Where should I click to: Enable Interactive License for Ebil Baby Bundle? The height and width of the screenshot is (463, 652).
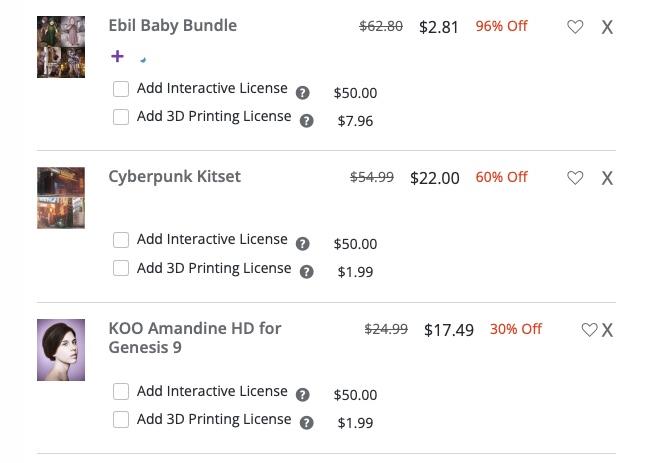click(x=121, y=89)
